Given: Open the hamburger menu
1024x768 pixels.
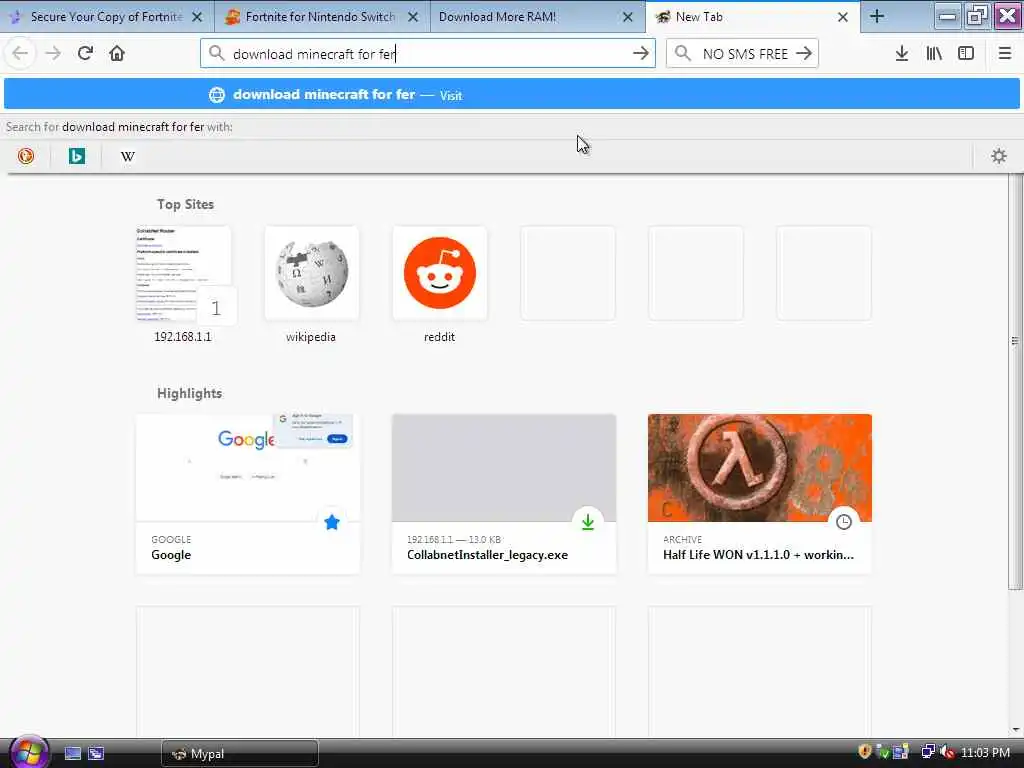Looking at the screenshot, I should 1004,53.
